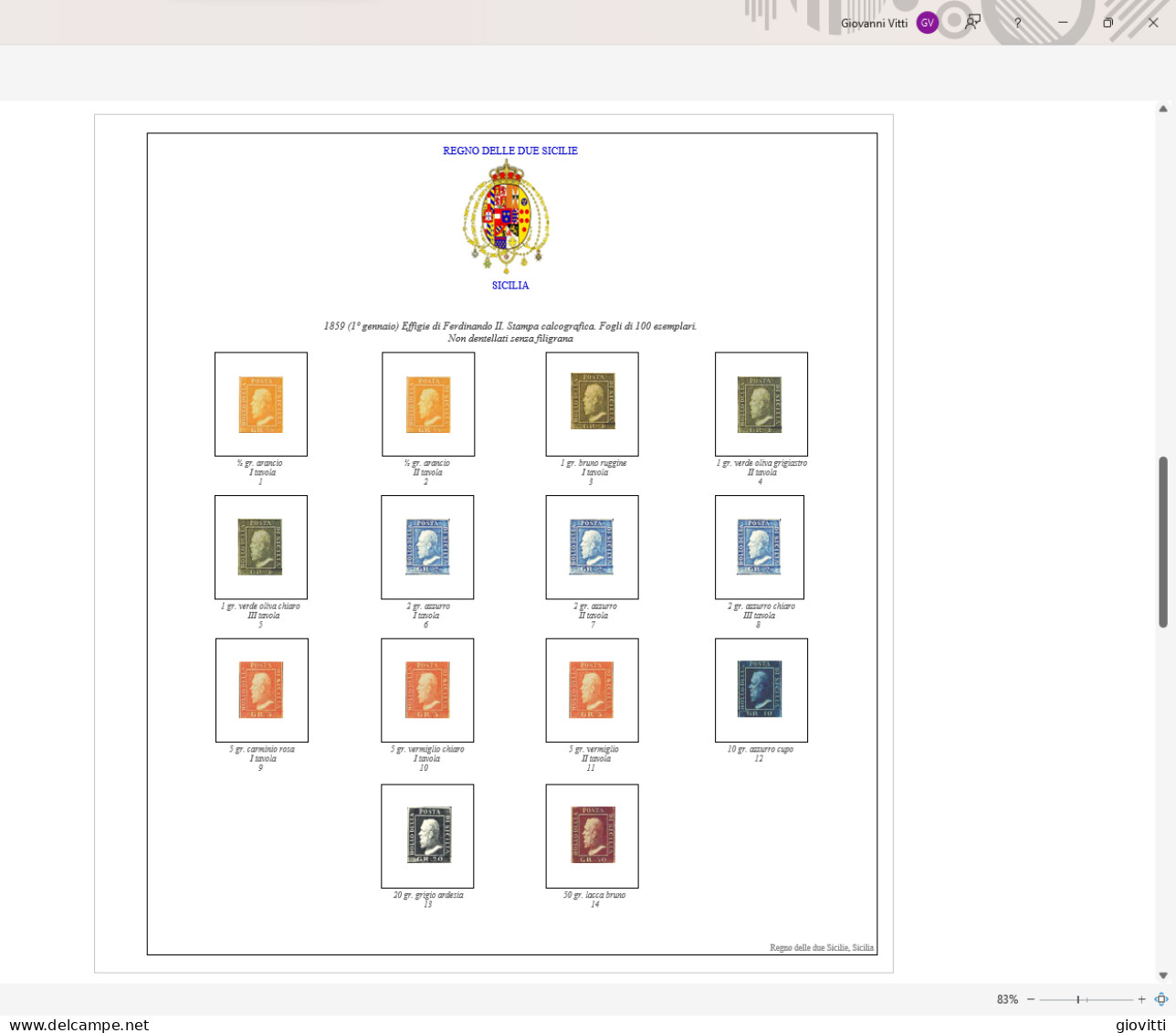
Task: Open the GV account avatar
Action: pos(927,23)
